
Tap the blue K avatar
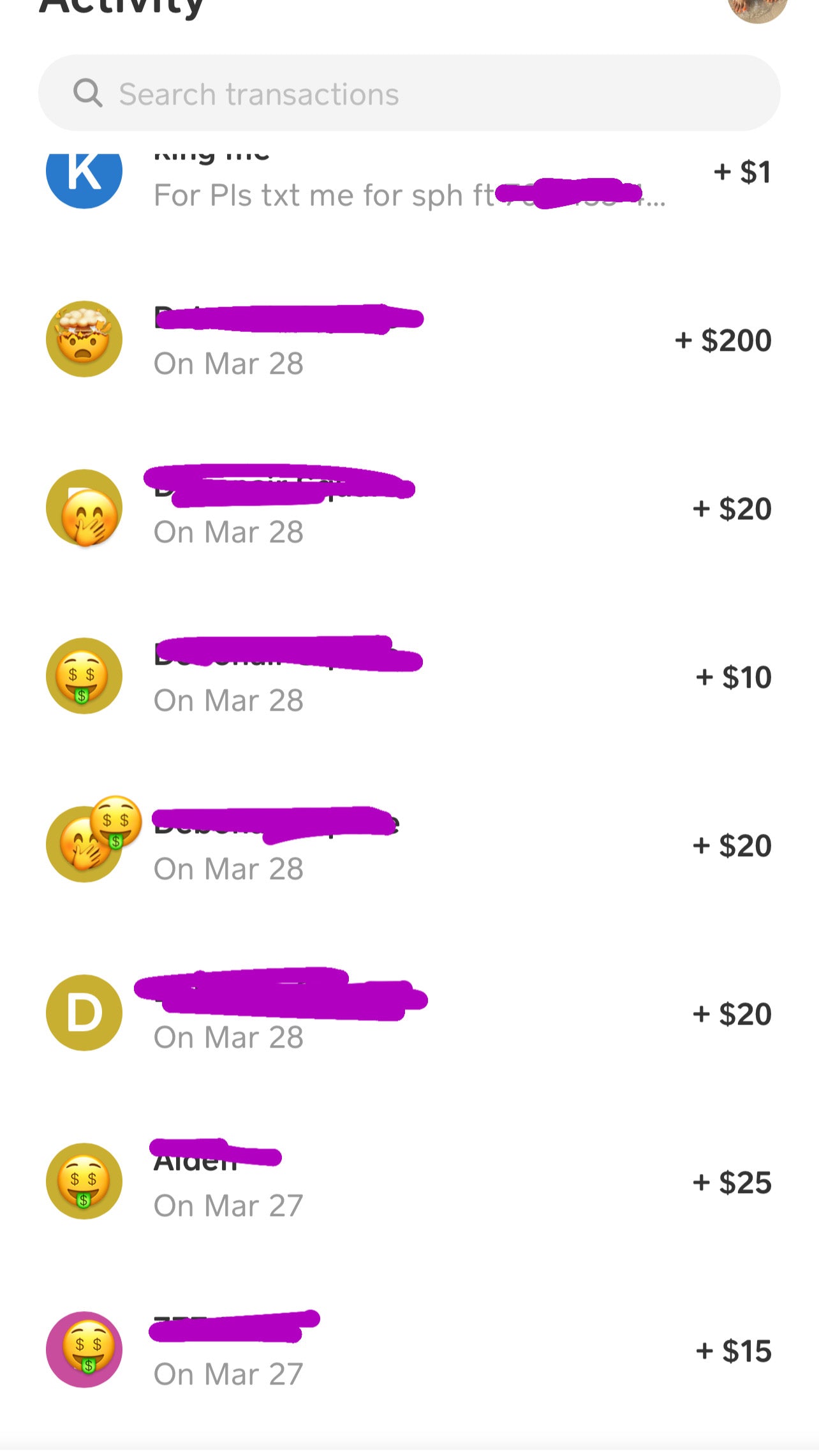point(84,174)
